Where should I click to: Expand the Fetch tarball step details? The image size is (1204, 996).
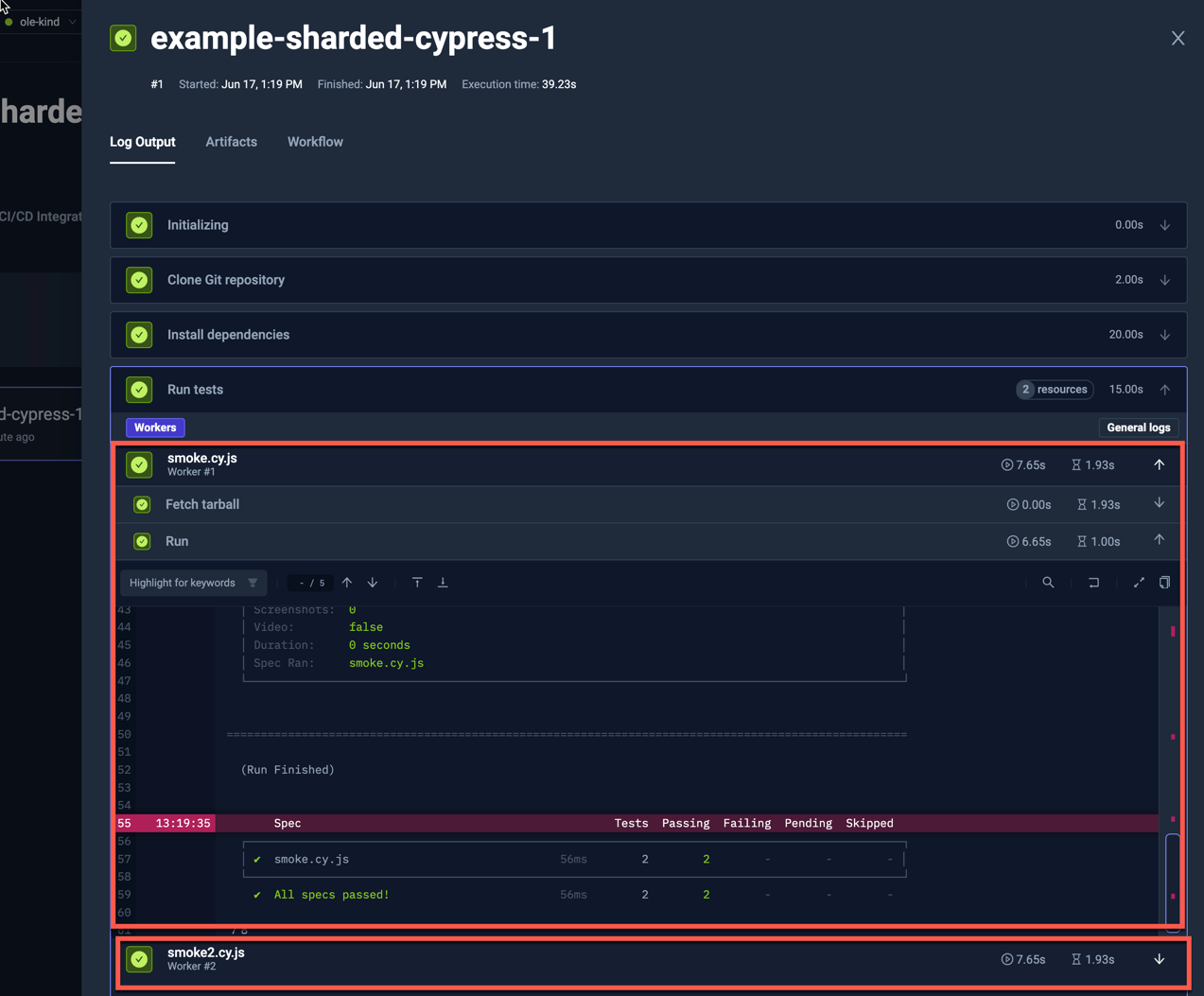pos(1159,504)
